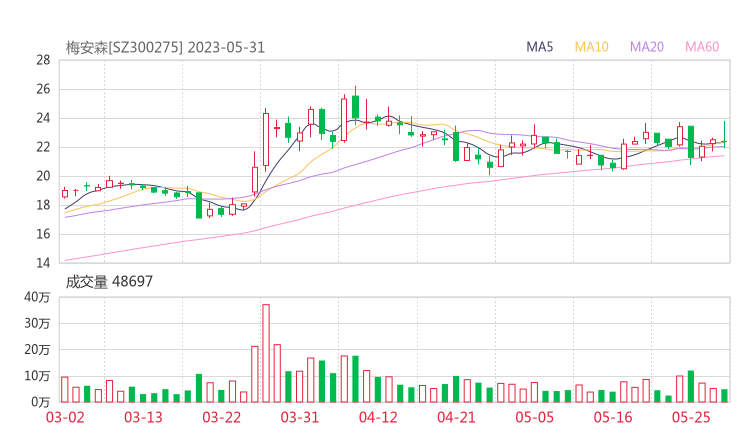
Task: Click the MA60 legend label
Action: (702, 47)
